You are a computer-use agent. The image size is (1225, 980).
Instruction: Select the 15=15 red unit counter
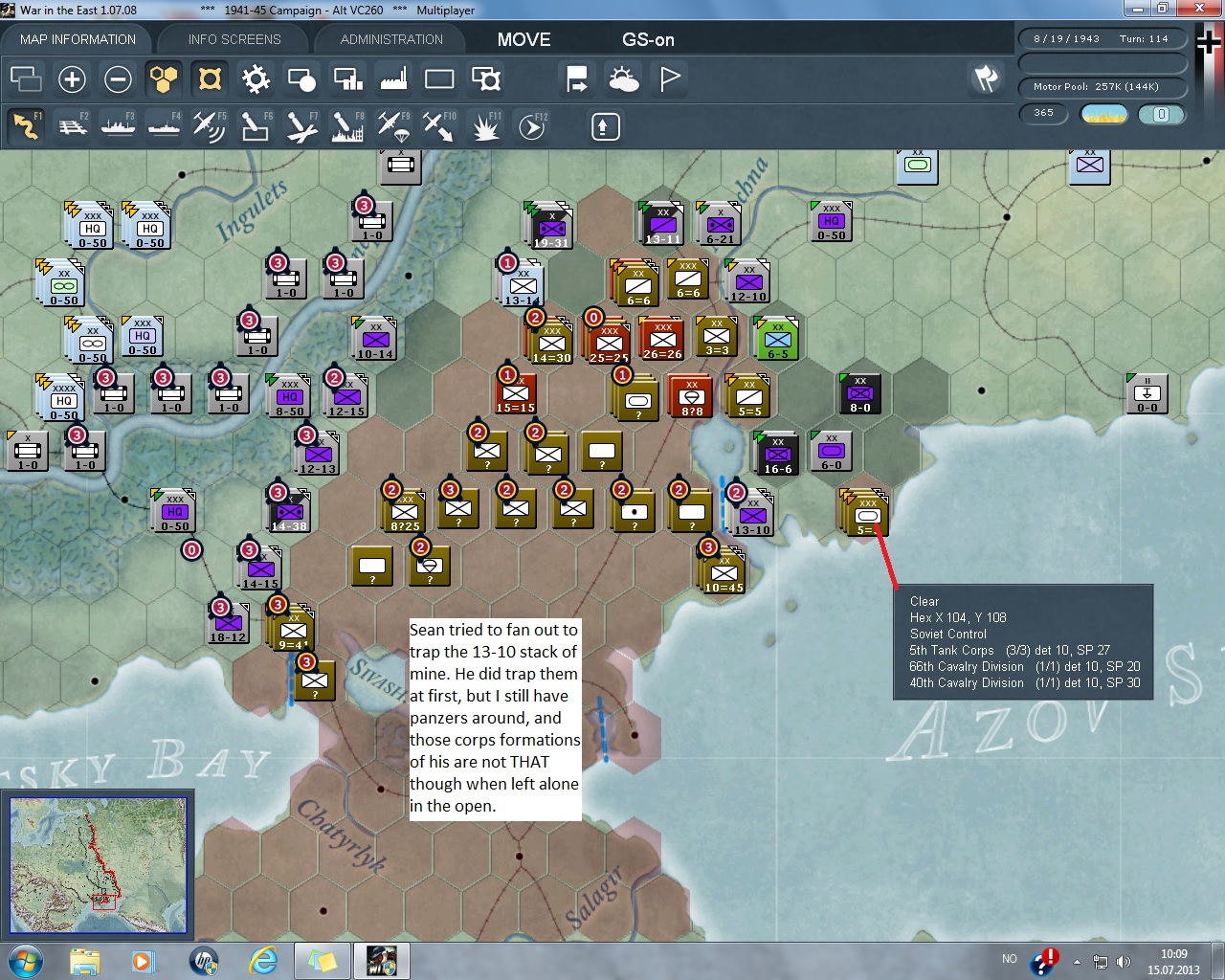[x=515, y=394]
